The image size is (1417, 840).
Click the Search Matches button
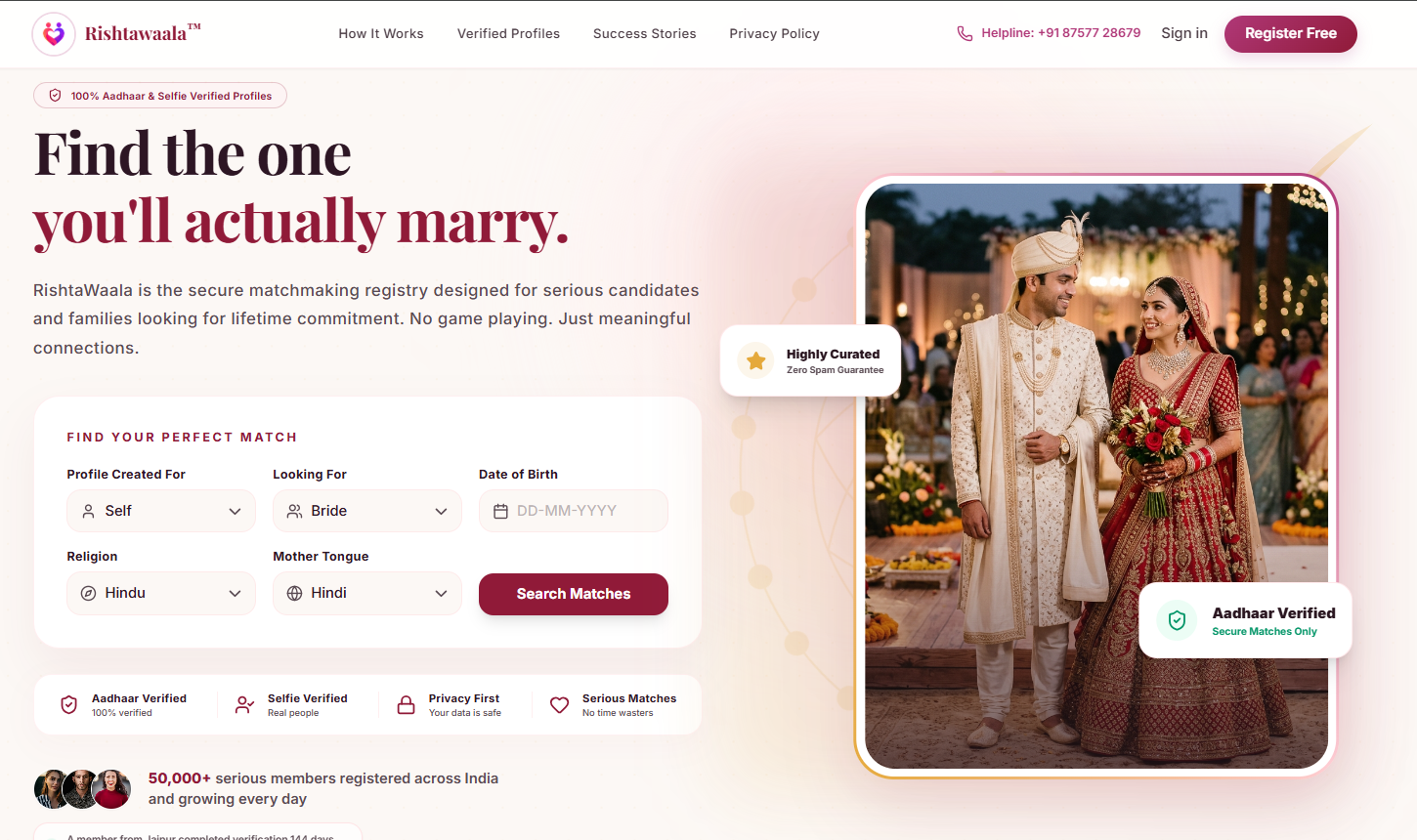[574, 594]
